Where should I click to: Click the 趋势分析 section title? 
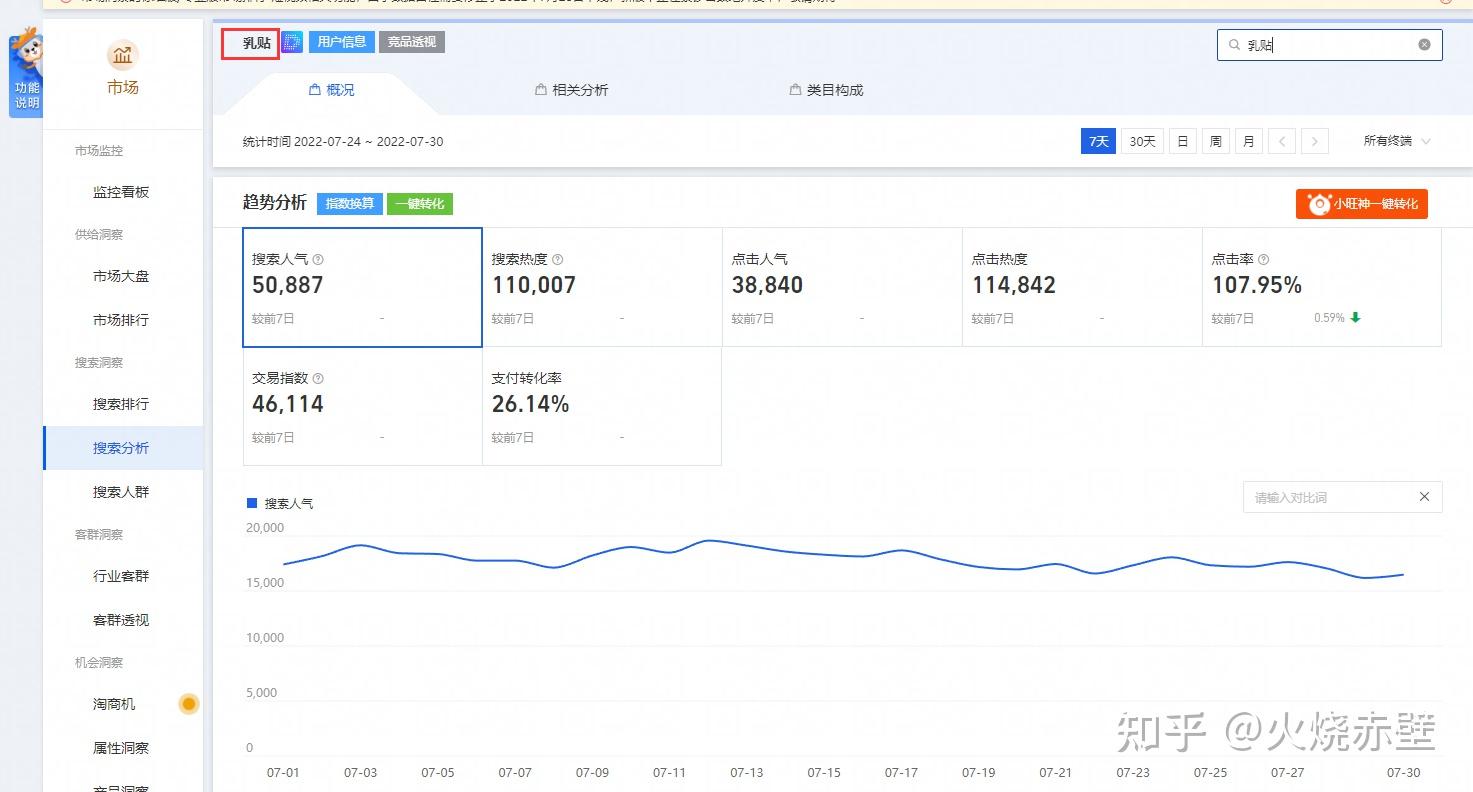click(x=275, y=202)
